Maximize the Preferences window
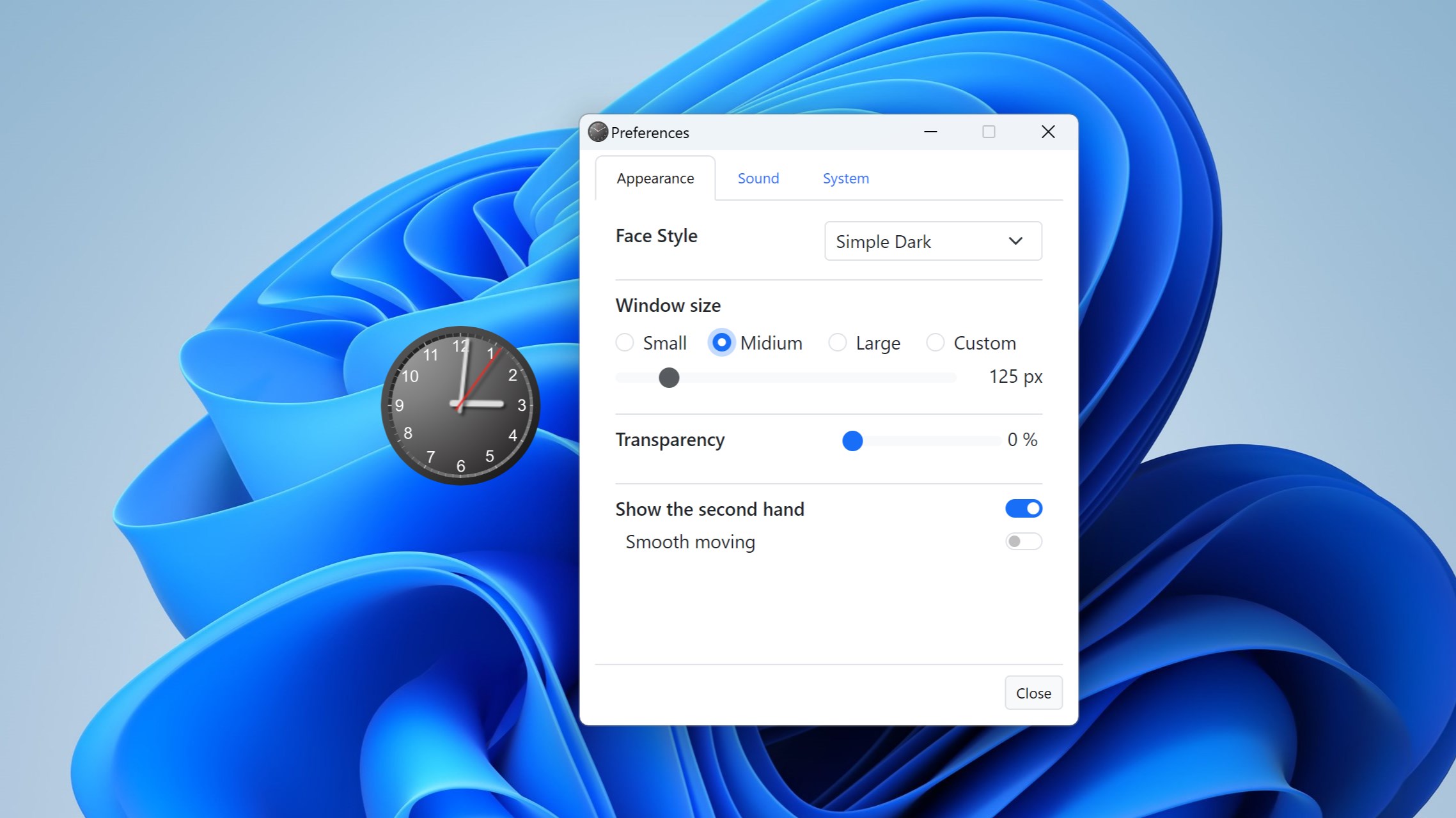Viewport: 1456px width, 818px height. [x=989, y=132]
